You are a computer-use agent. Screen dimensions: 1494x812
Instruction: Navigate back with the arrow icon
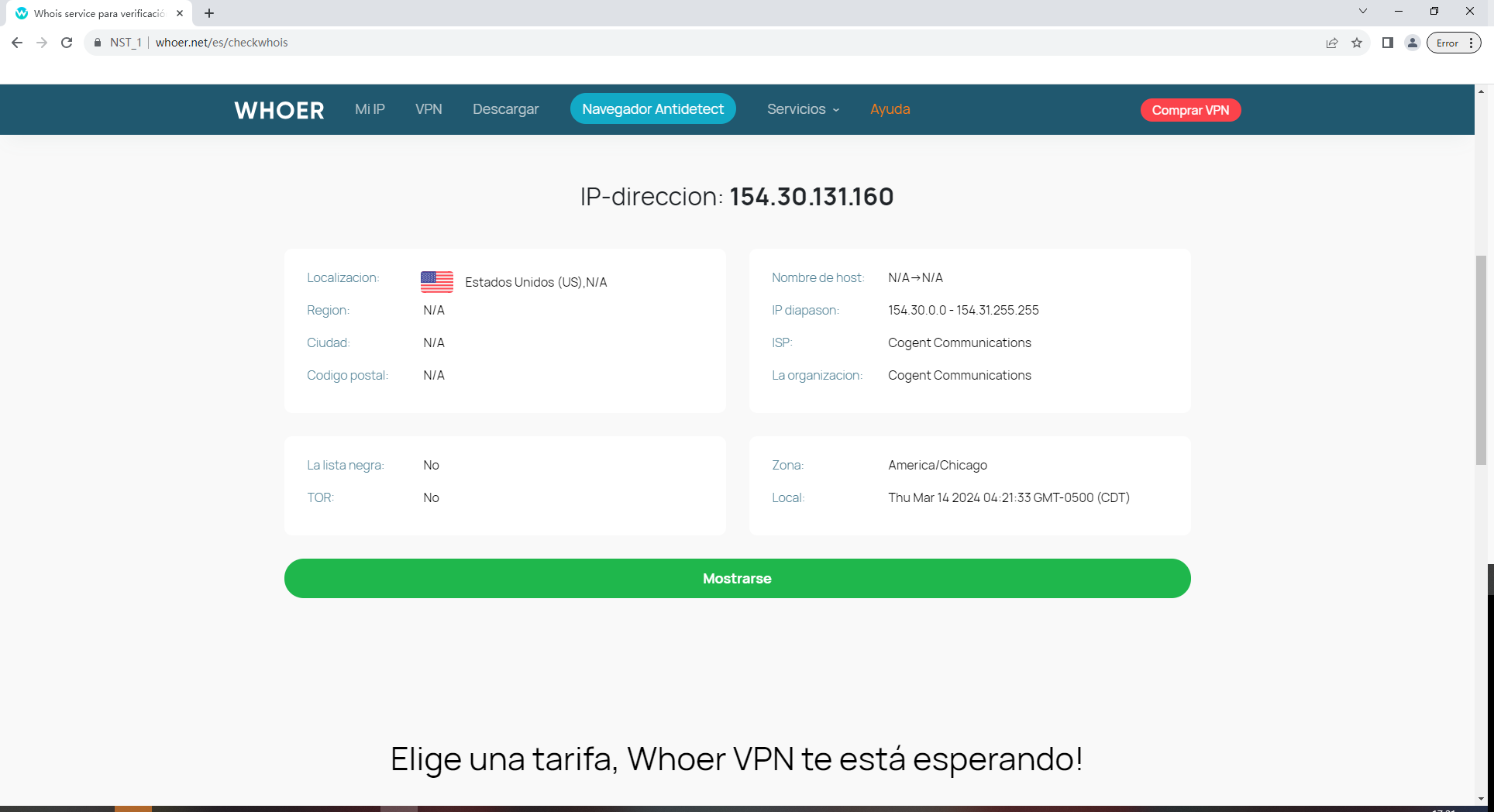coord(17,43)
